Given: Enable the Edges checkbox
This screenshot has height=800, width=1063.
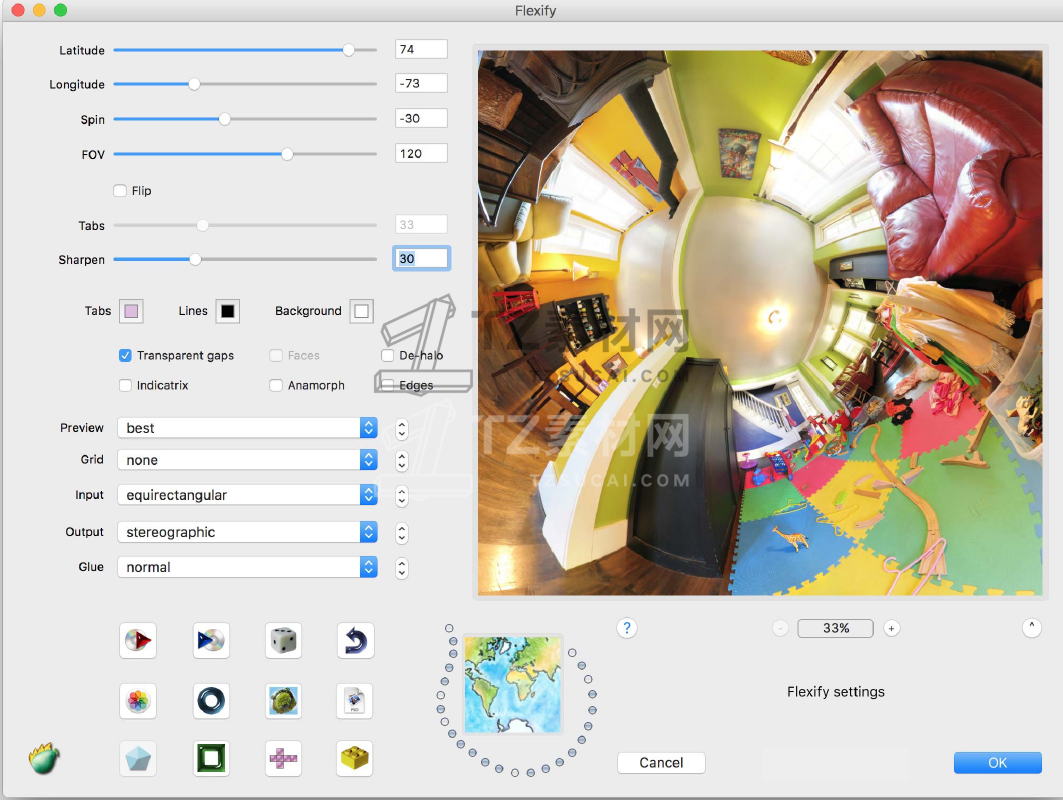Looking at the screenshot, I should (388, 385).
